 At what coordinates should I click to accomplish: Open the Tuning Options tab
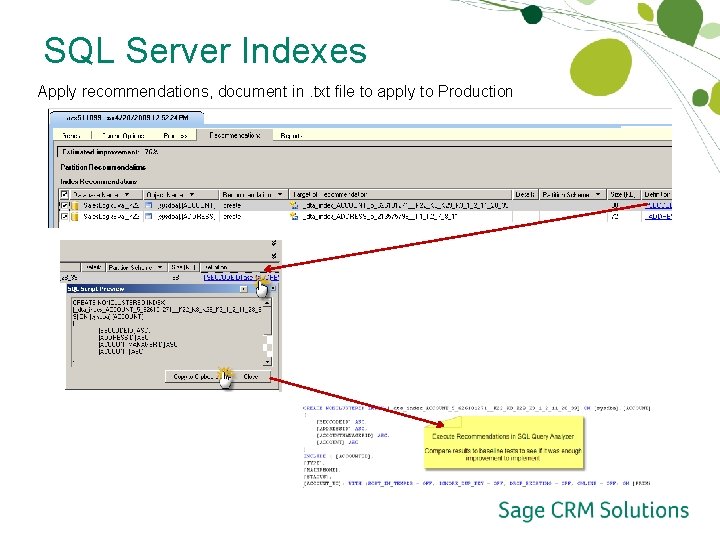(123, 136)
